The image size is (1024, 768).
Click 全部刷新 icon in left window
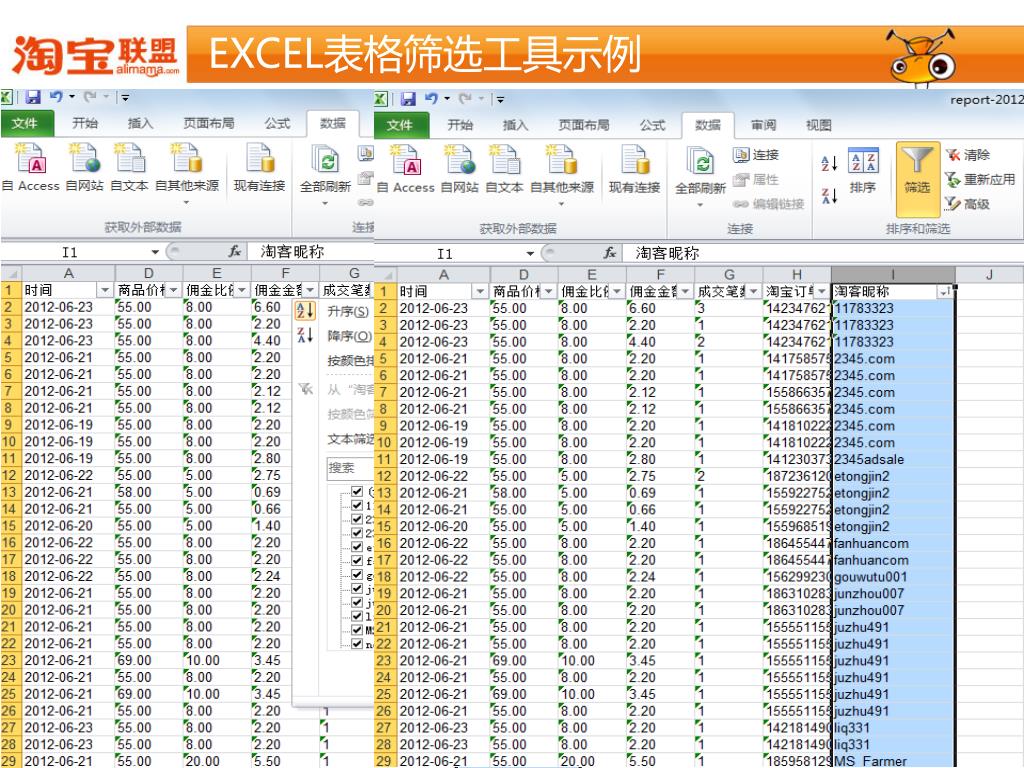click(x=325, y=168)
